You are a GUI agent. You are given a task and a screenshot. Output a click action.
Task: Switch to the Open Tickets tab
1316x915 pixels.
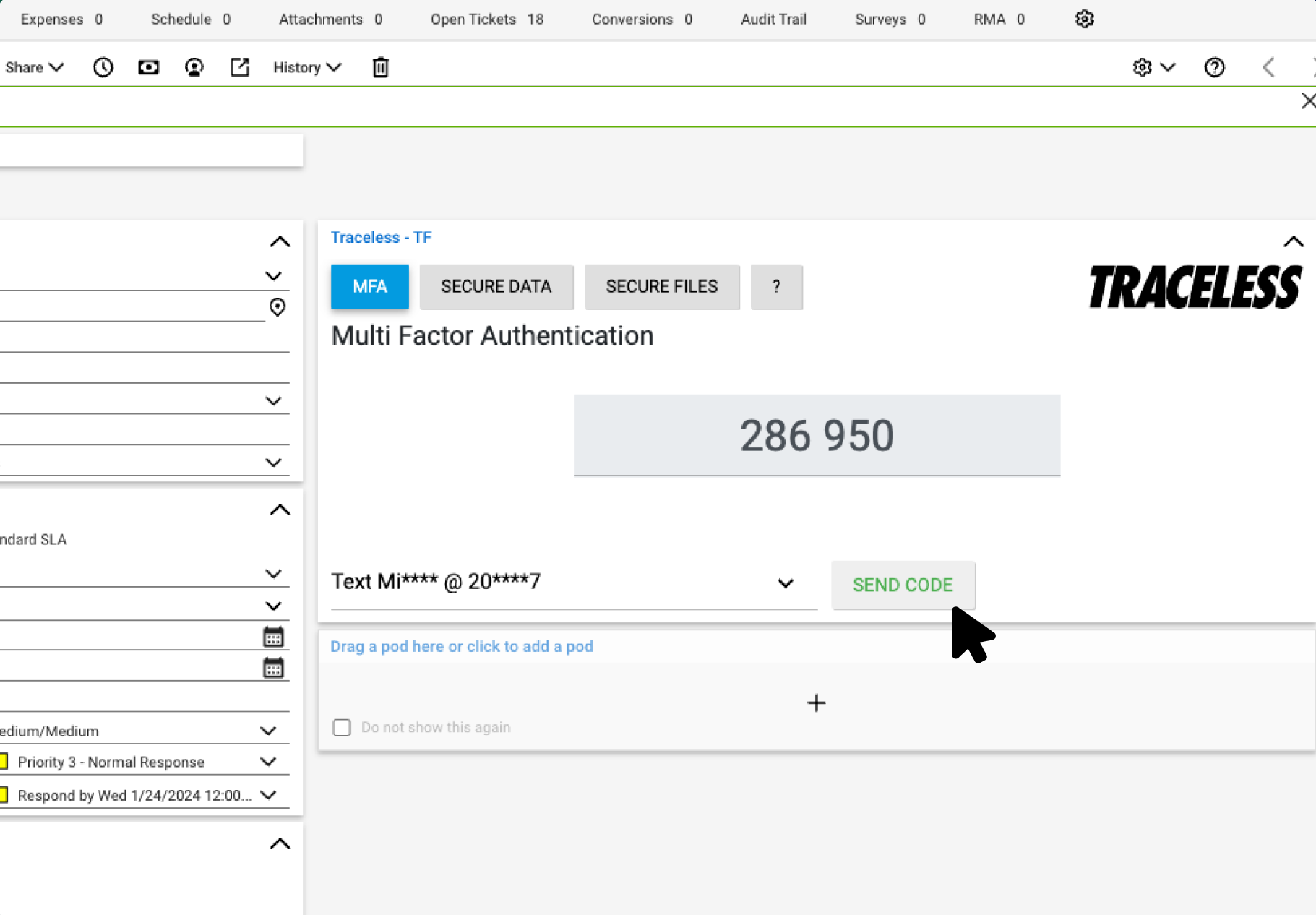(486, 20)
